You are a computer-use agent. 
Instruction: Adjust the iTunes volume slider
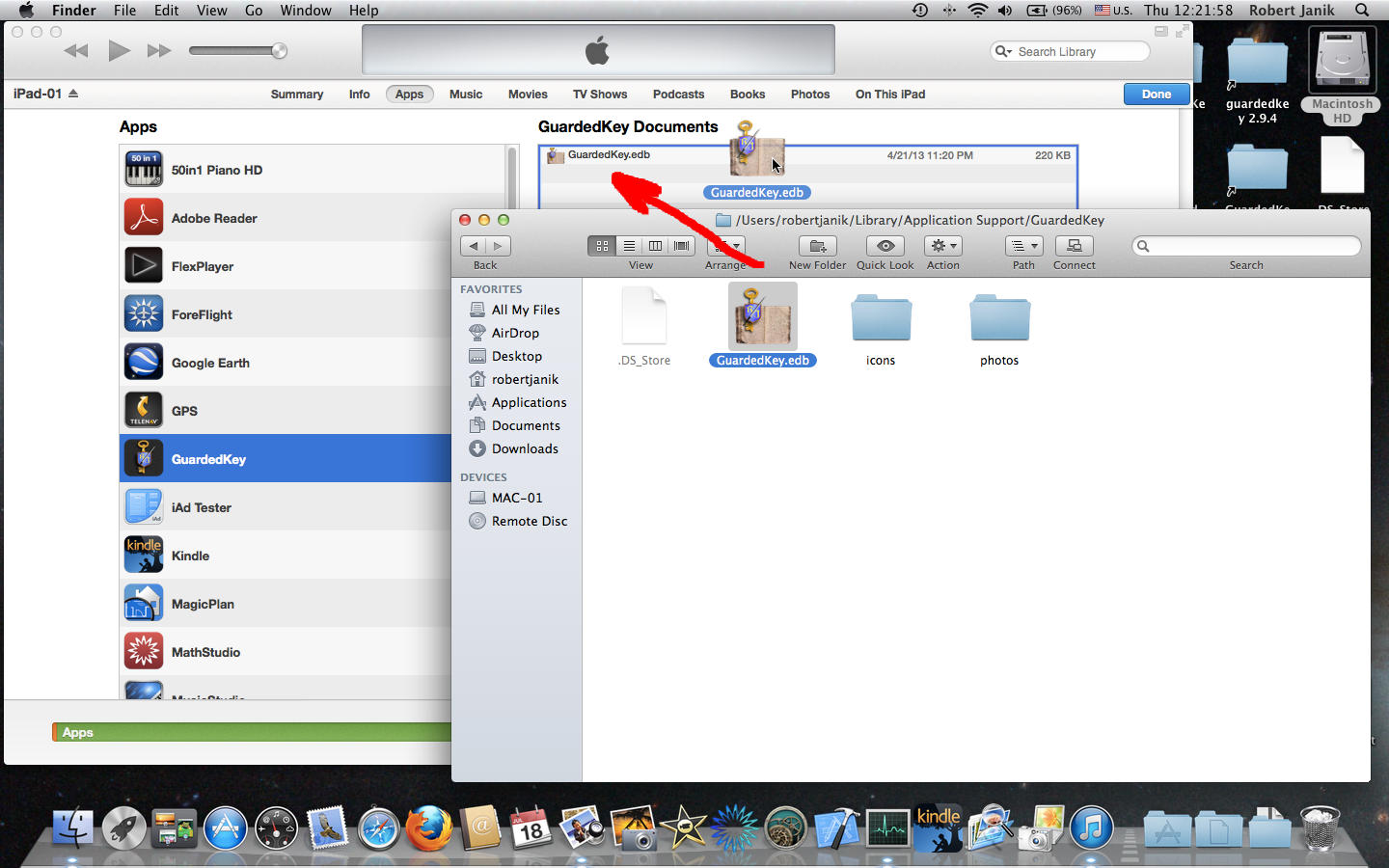pyautogui.click(x=237, y=50)
